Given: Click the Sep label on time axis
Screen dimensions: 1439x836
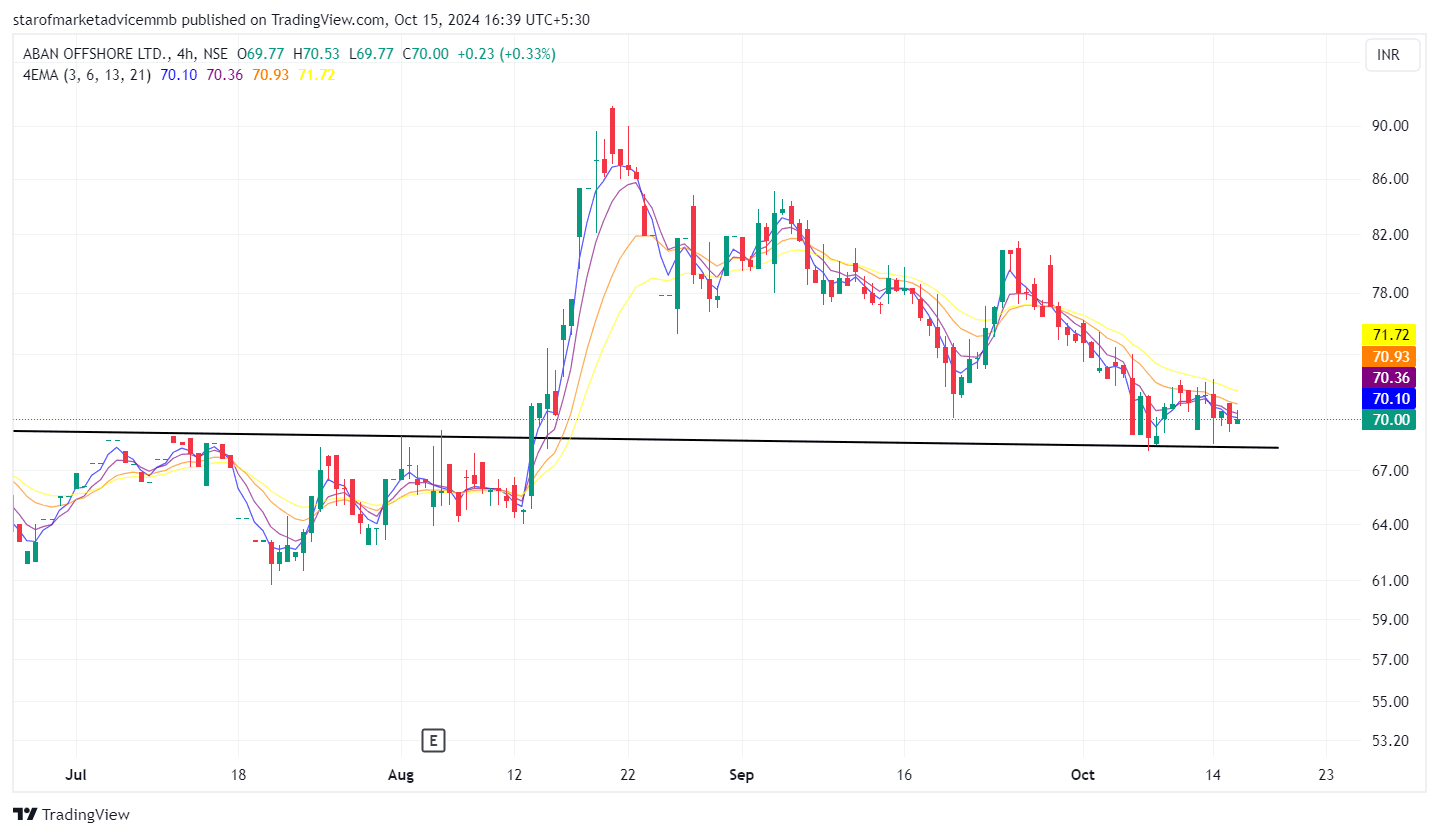Looking at the screenshot, I should (x=741, y=775).
